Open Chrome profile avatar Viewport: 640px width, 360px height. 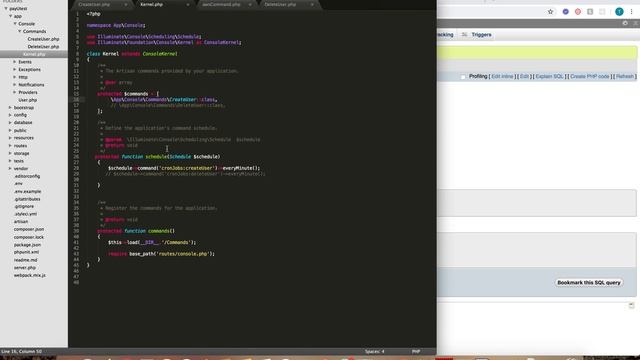(619, 12)
